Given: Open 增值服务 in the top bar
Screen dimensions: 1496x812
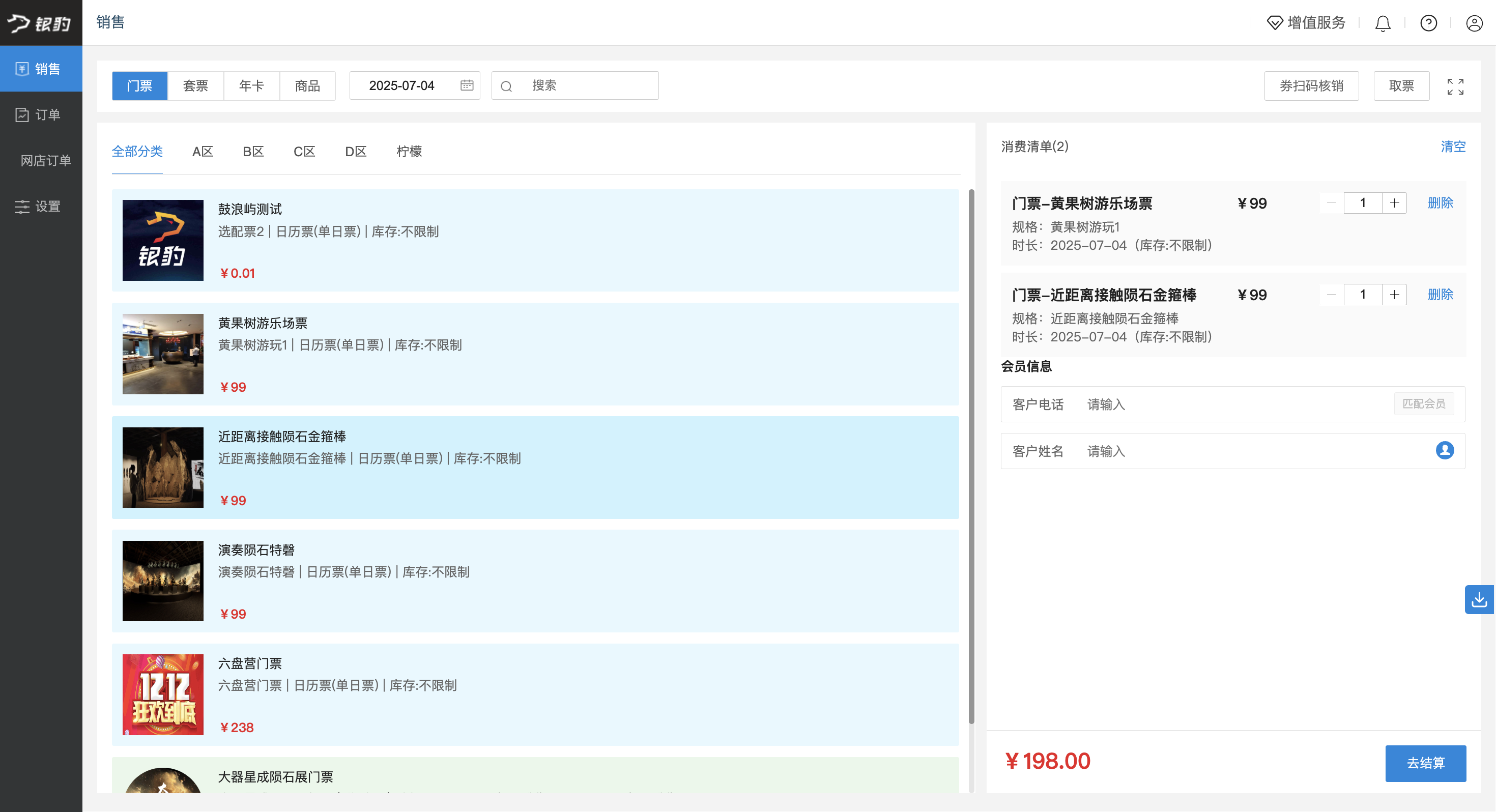Looking at the screenshot, I should 1306,23.
